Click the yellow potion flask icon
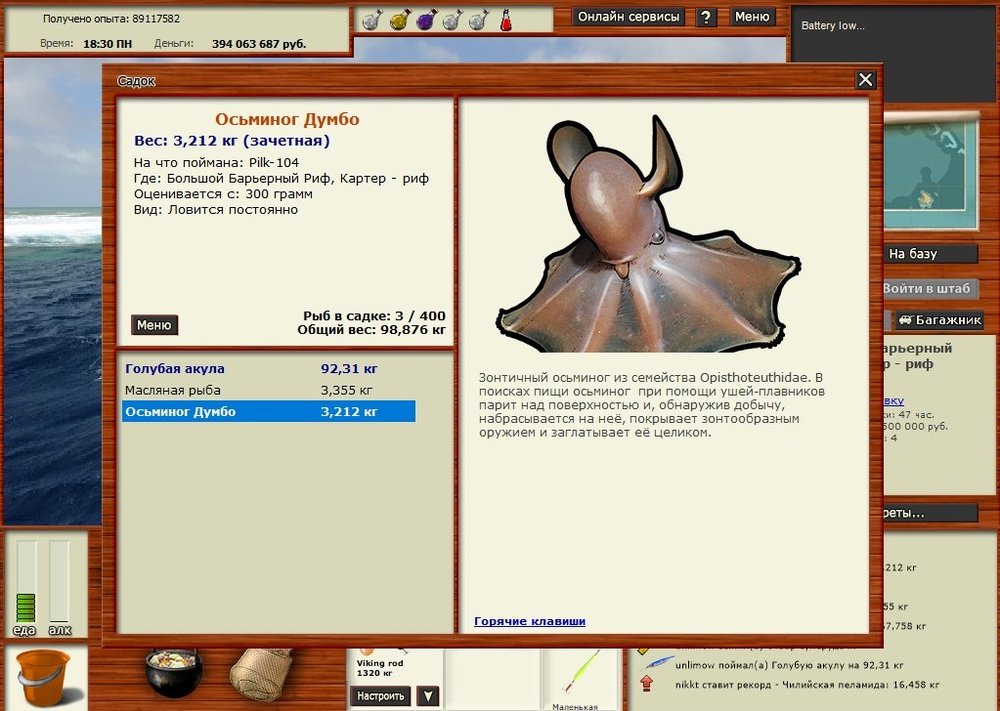 point(398,19)
